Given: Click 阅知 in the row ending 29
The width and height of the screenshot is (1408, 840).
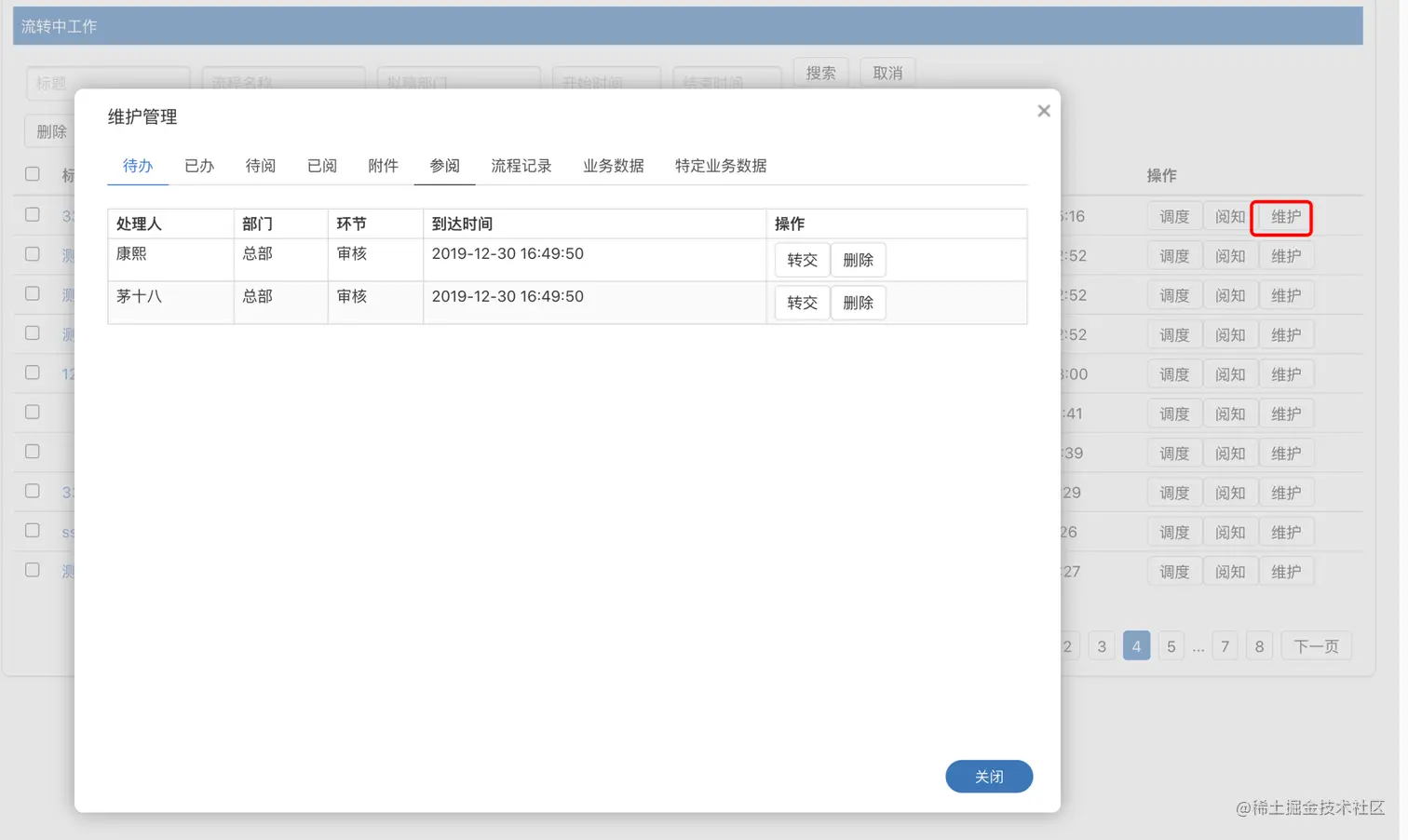Looking at the screenshot, I should point(1230,493).
